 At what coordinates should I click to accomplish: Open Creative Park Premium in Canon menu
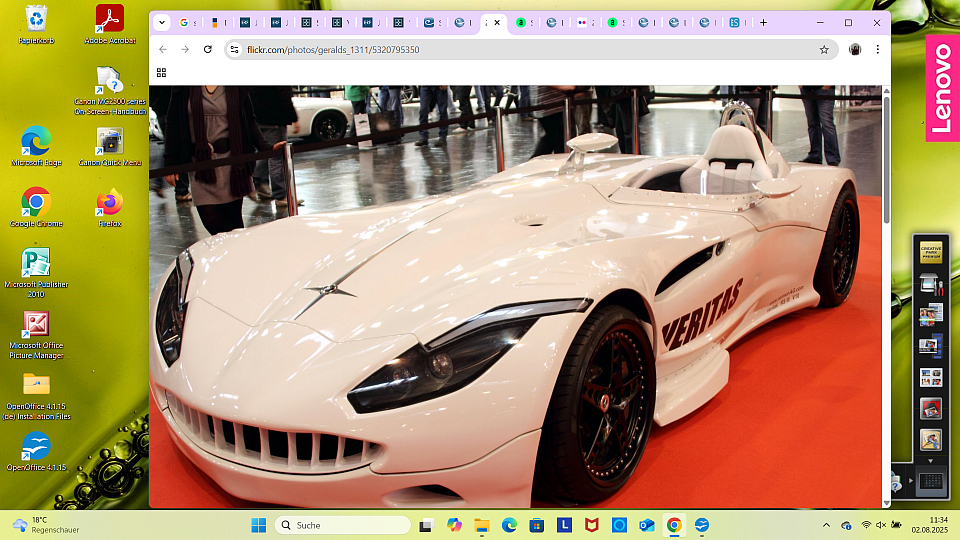click(931, 252)
